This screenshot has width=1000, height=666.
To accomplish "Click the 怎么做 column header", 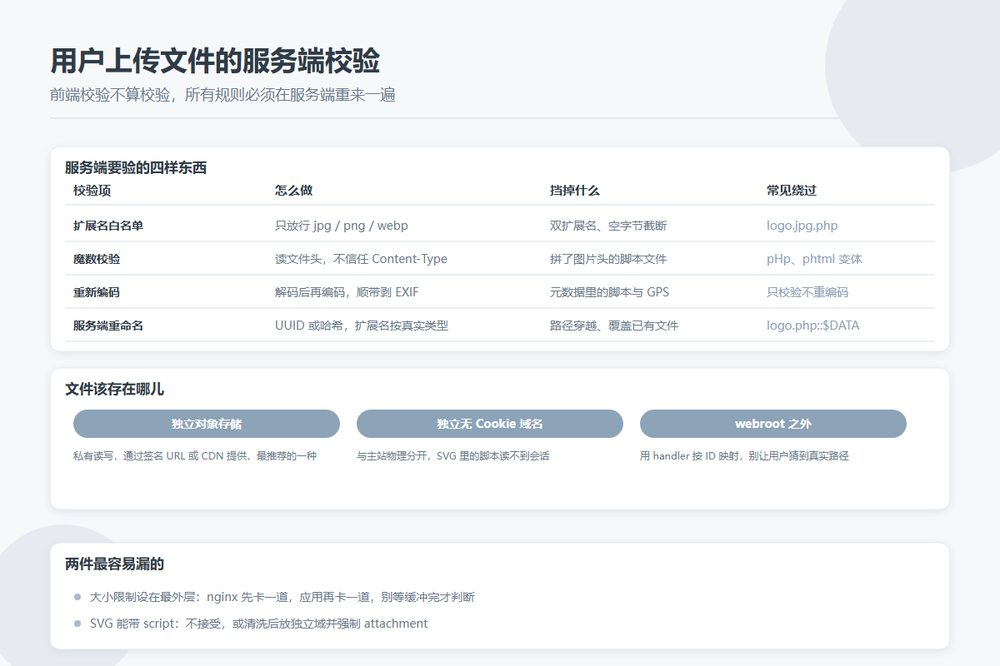I will pos(293,190).
